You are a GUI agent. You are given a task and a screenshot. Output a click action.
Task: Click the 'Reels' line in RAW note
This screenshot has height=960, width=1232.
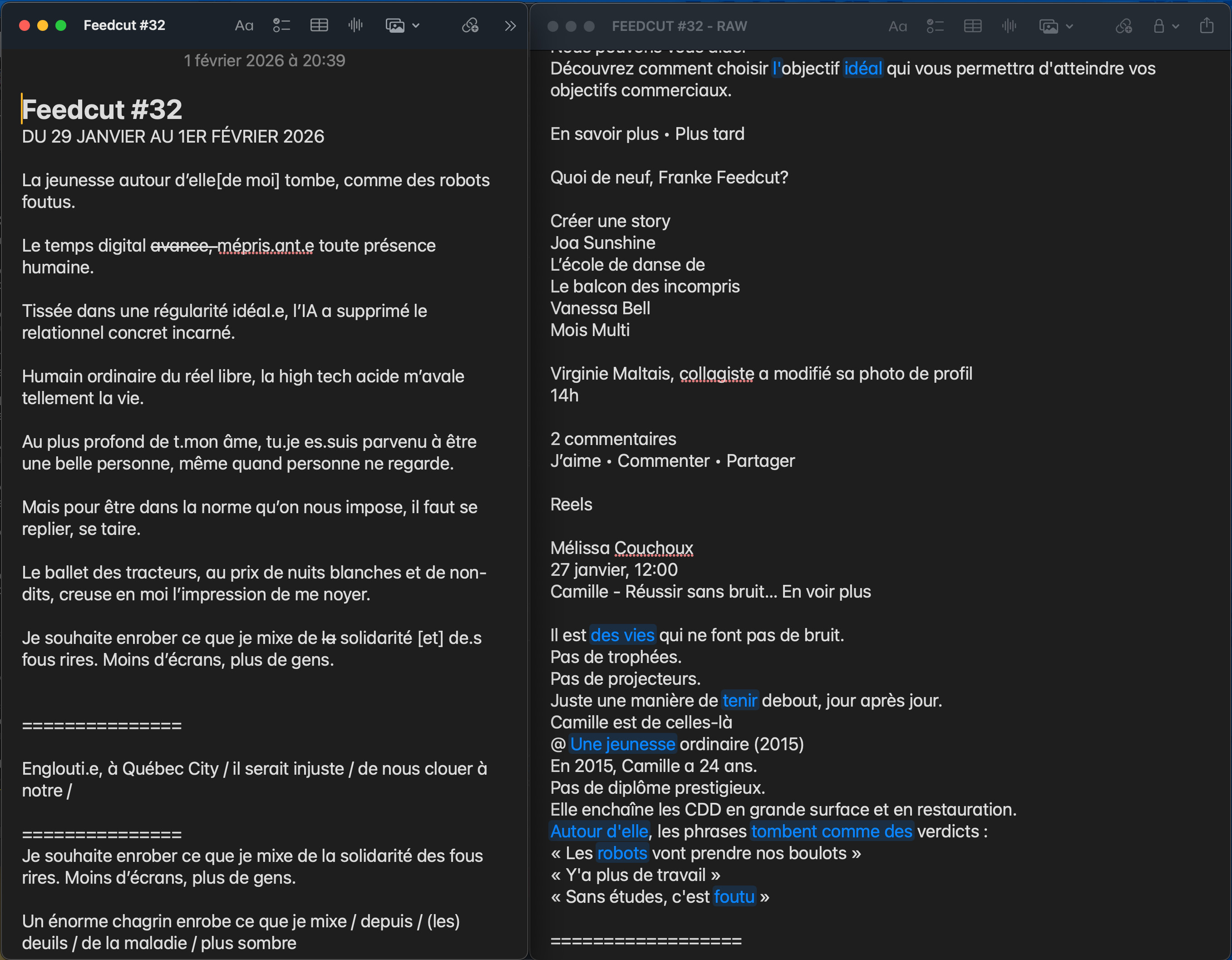pyautogui.click(x=572, y=505)
